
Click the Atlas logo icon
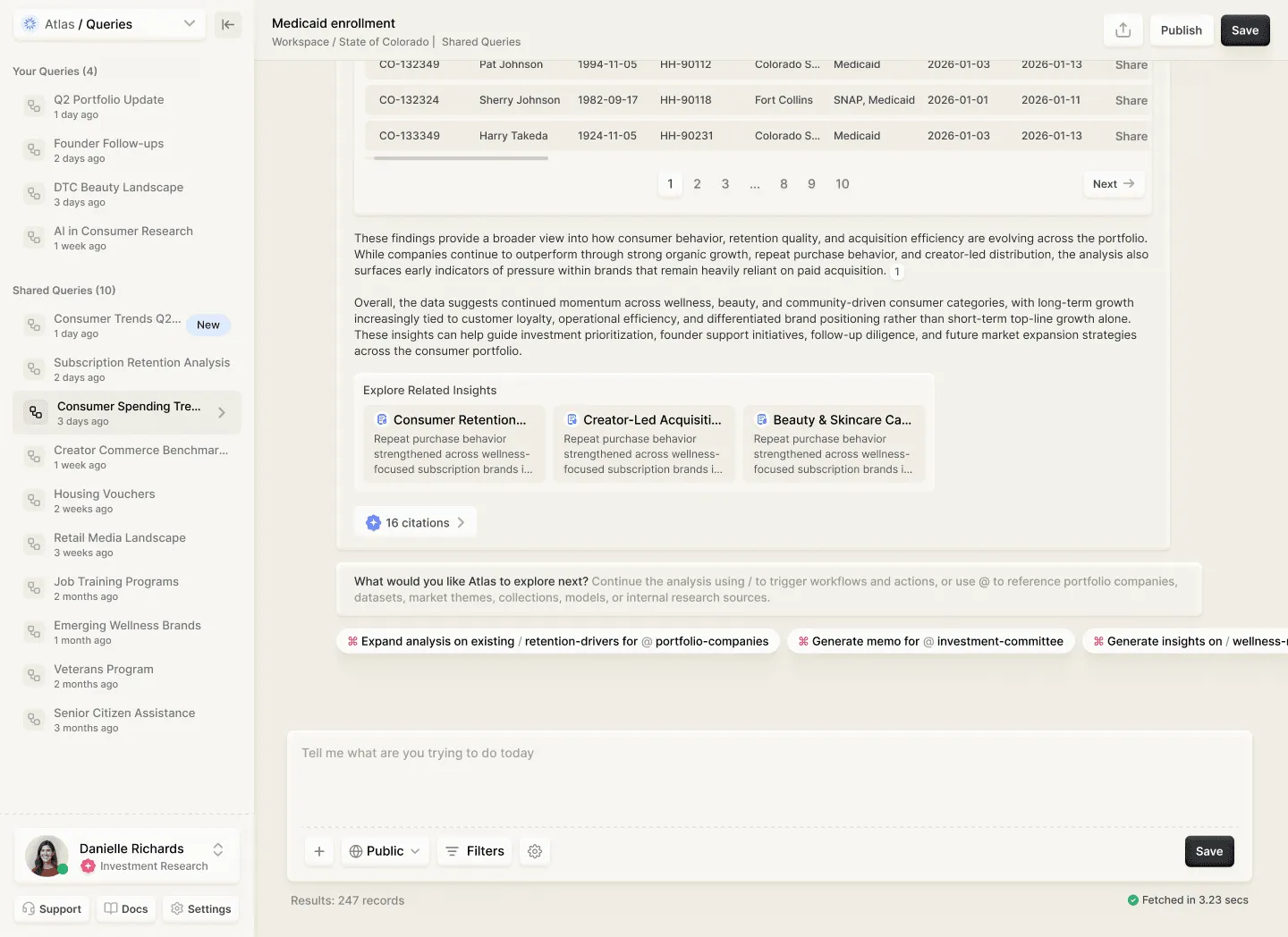pos(30,24)
